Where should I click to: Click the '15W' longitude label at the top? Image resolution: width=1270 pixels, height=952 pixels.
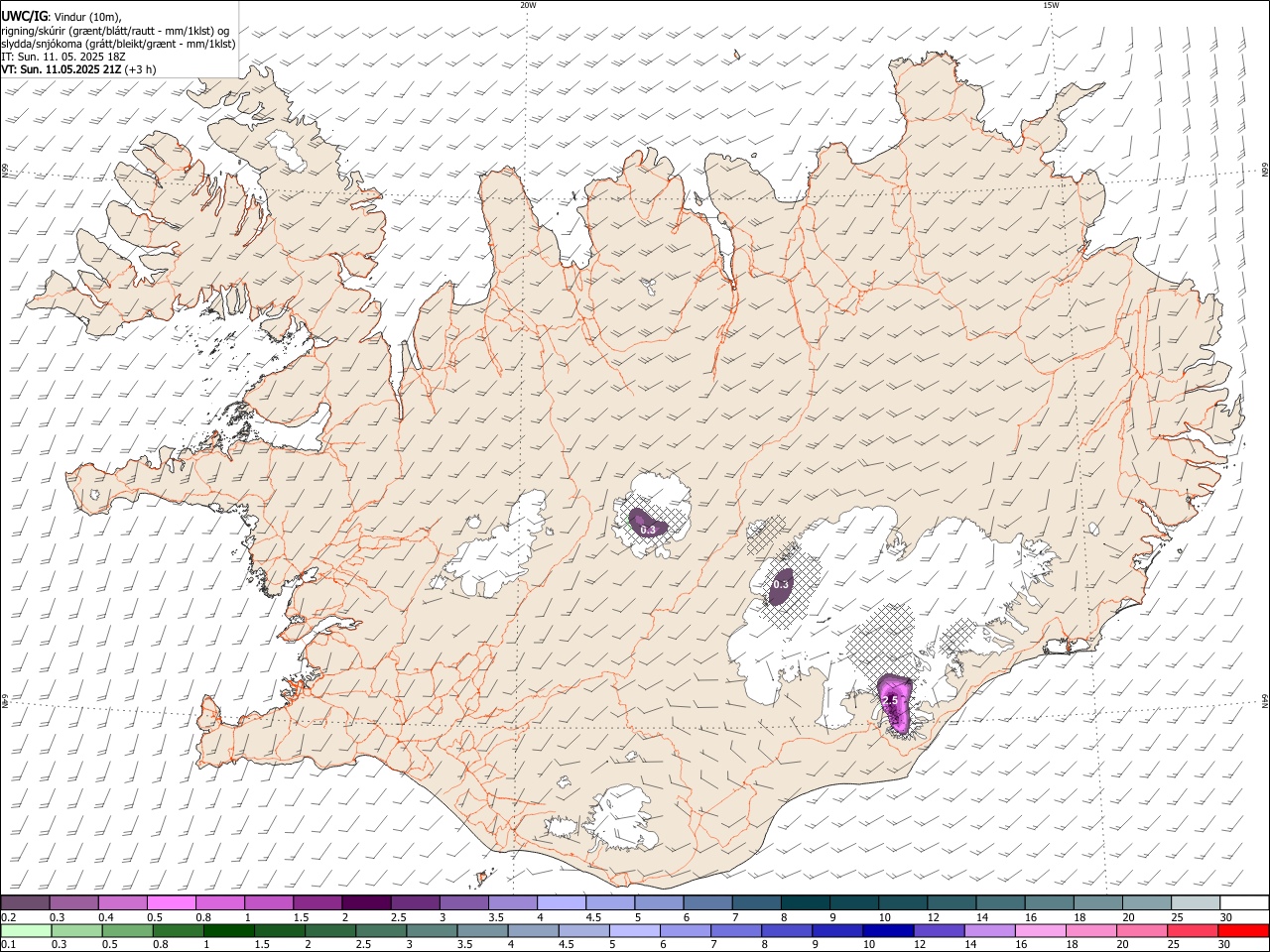tap(1050, 5)
